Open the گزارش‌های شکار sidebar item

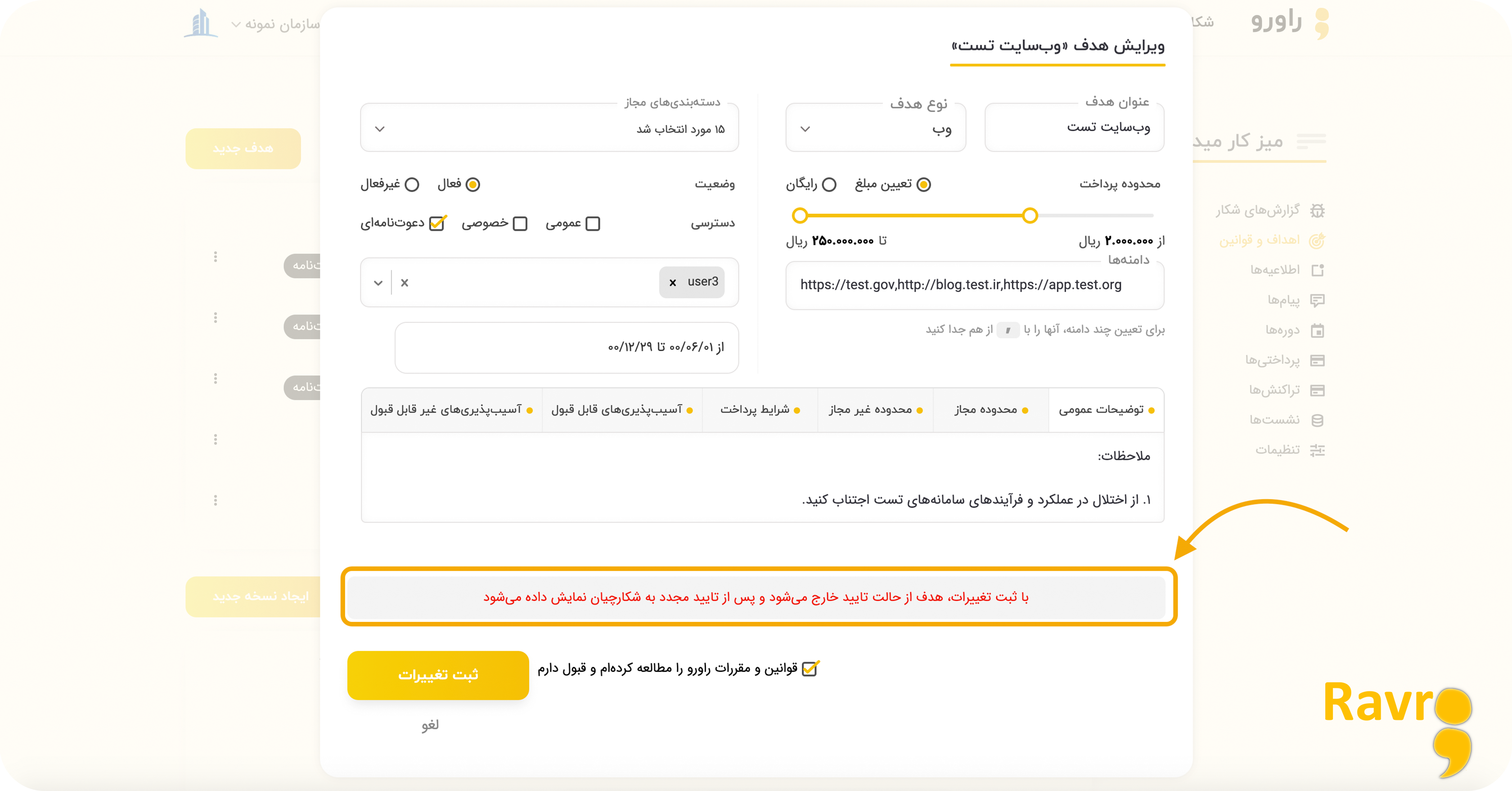click(x=1270, y=210)
